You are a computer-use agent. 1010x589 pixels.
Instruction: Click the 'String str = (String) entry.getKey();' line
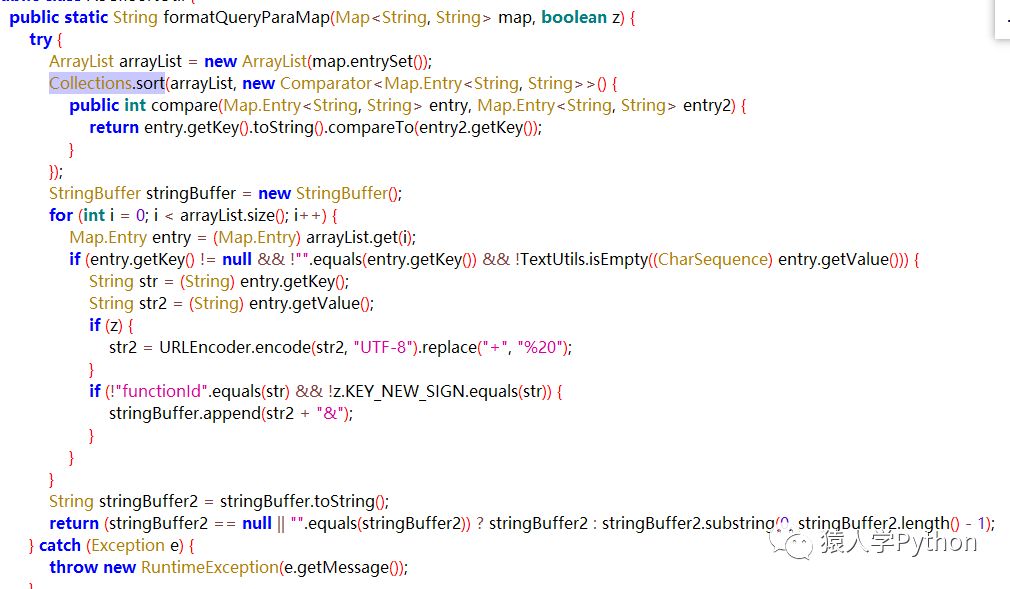[x=219, y=281]
